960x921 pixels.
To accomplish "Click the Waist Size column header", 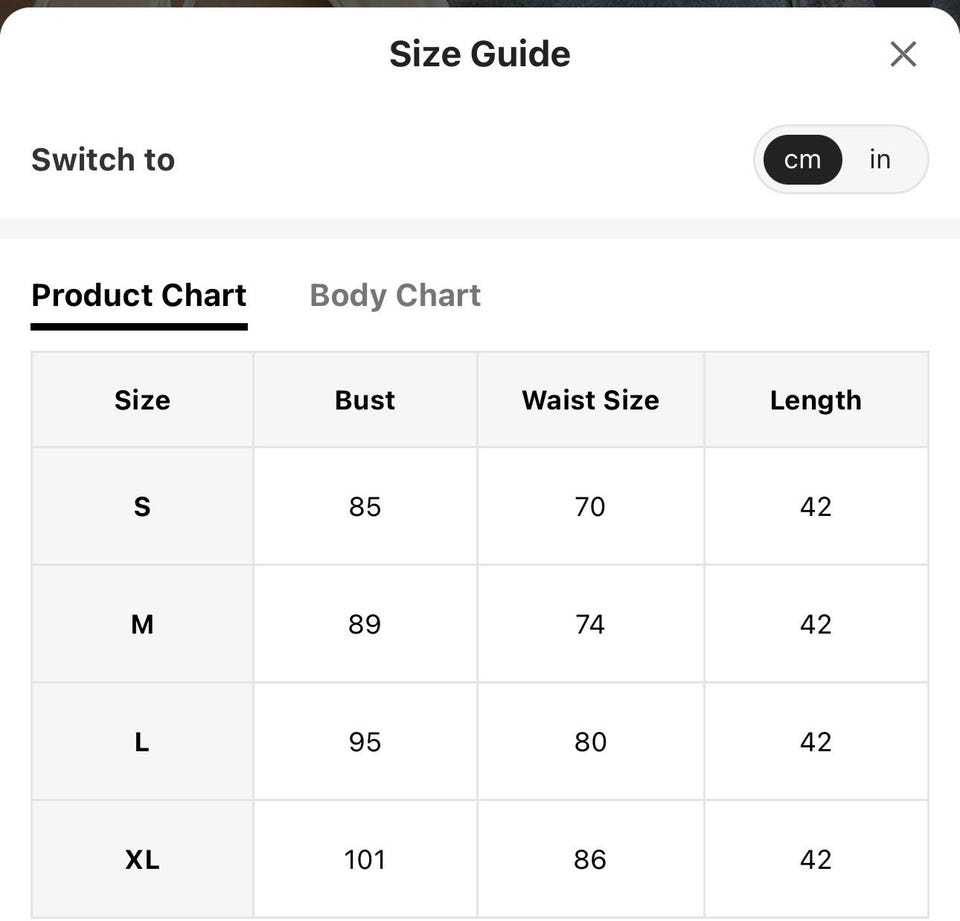I will click(590, 400).
